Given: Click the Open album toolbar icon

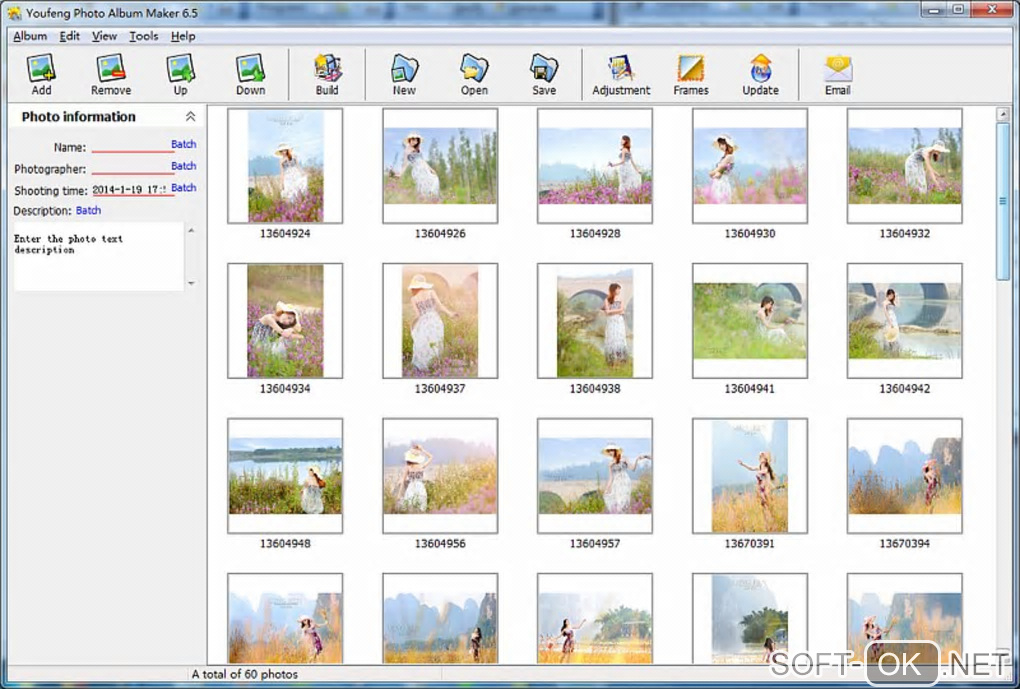Looking at the screenshot, I should (474, 74).
